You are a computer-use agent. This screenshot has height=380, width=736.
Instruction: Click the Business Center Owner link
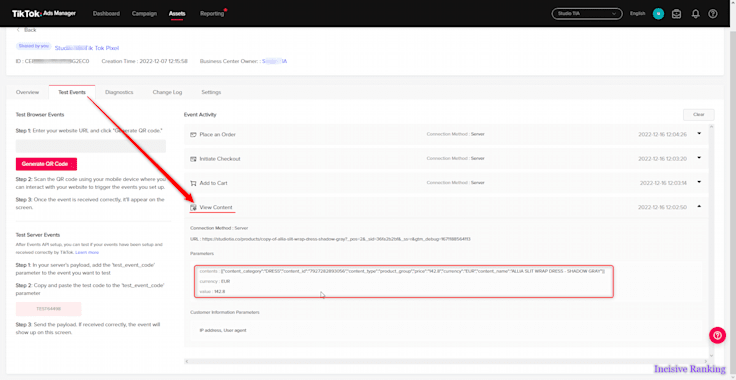tap(274, 61)
